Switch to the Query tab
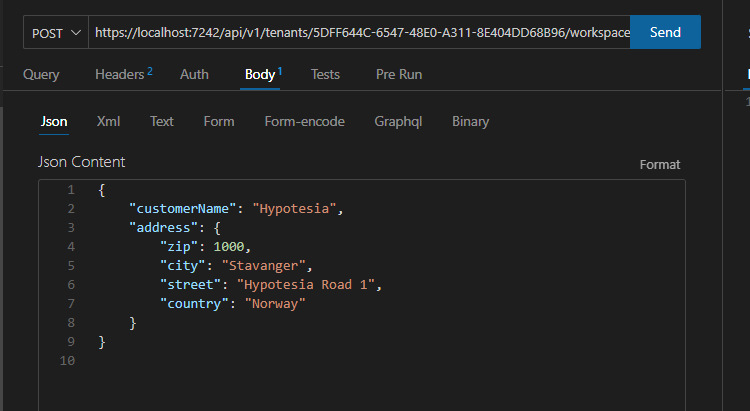Screen dimensions: 750x411 (x=41, y=74)
